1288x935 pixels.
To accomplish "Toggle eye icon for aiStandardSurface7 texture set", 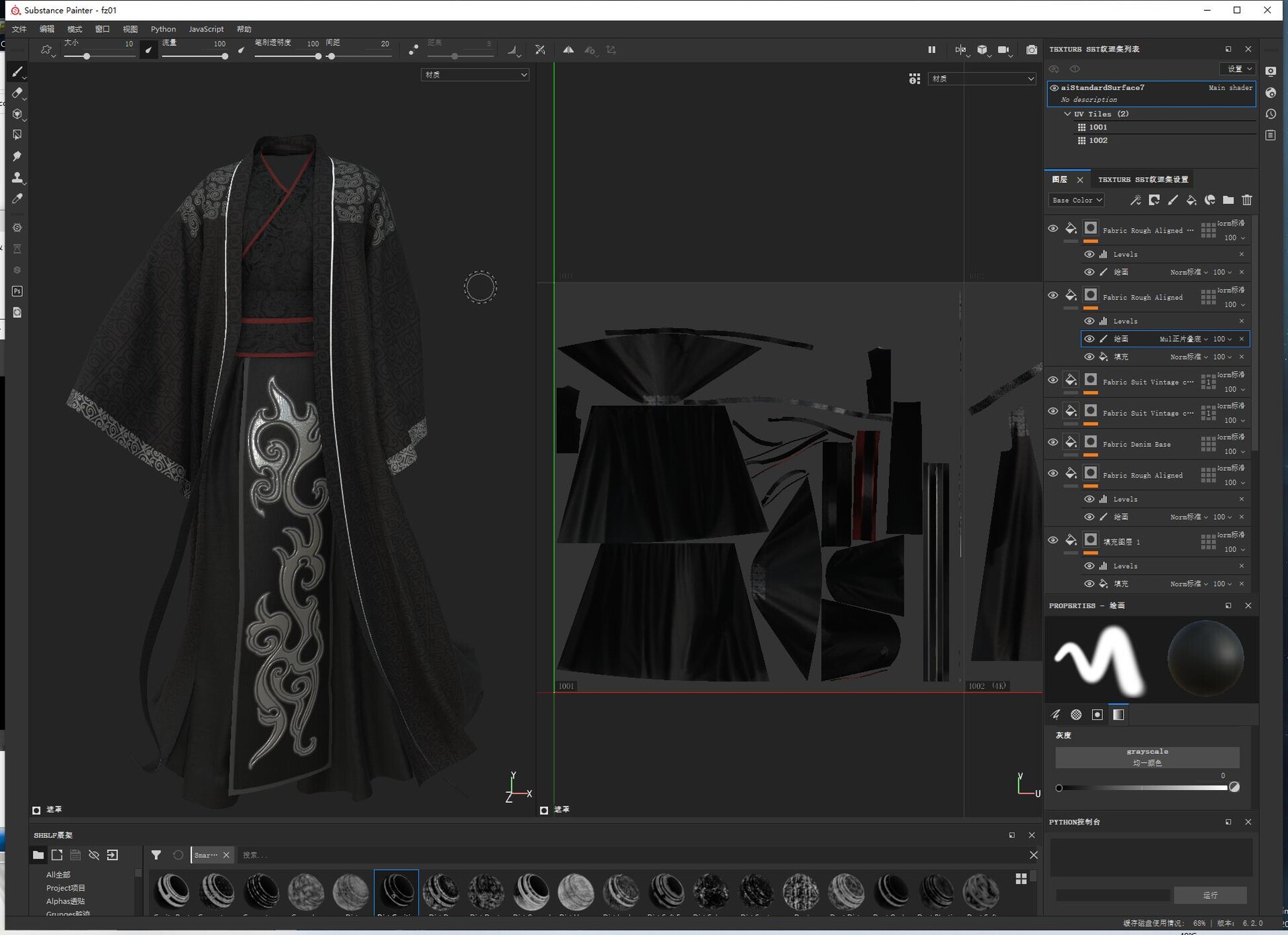I will click(1055, 88).
